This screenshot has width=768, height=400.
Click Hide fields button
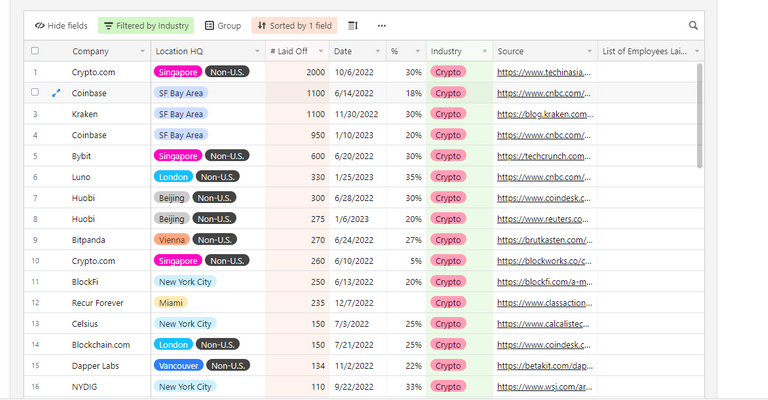[61, 25]
